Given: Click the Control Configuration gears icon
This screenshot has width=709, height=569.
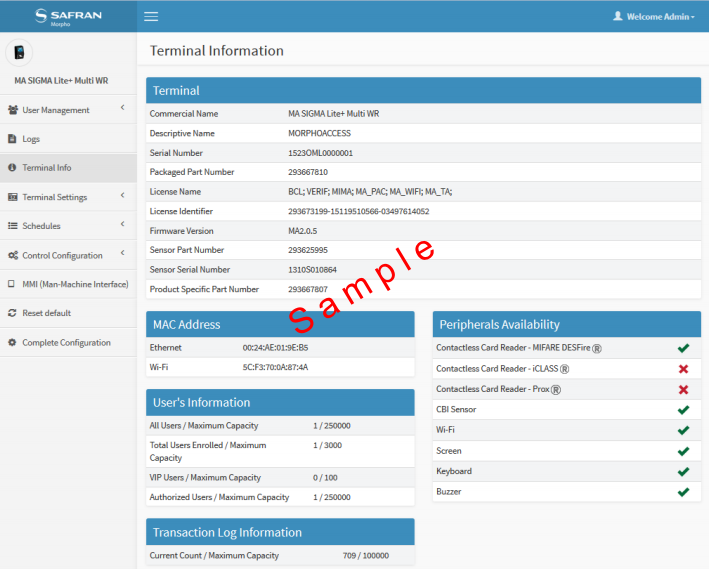Looking at the screenshot, I should (13, 255).
